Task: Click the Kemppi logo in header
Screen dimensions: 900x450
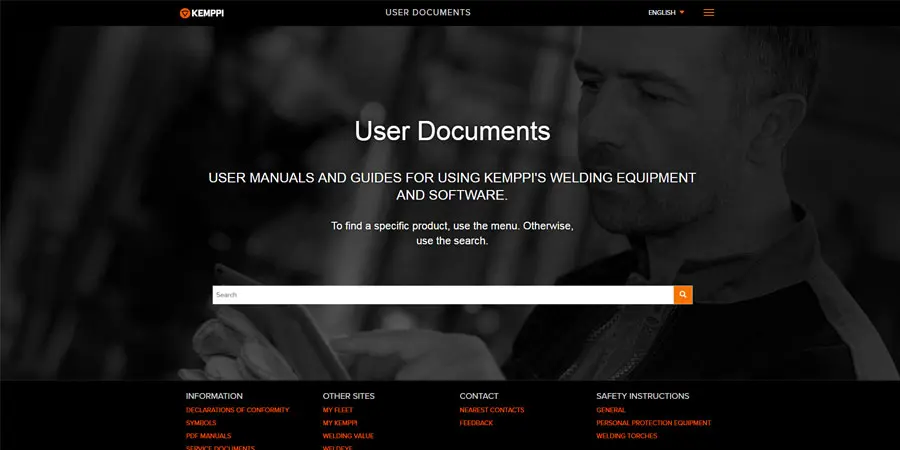Action: click(x=205, y=13)
